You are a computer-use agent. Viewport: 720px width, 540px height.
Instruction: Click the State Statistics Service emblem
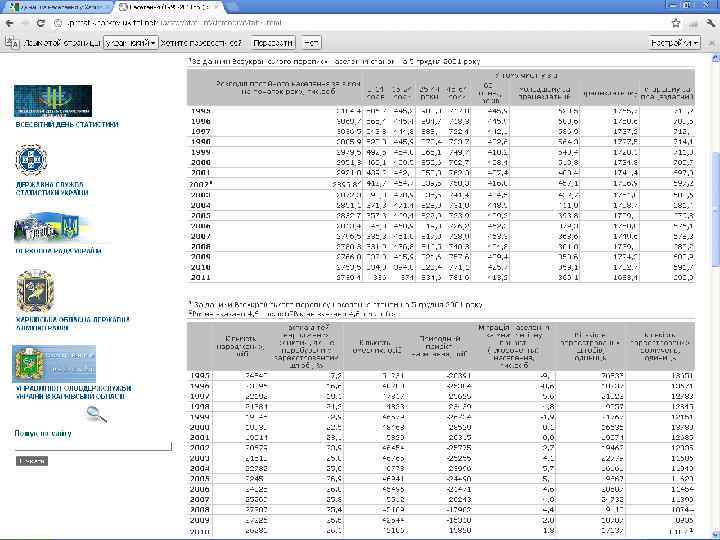point(31,159)
